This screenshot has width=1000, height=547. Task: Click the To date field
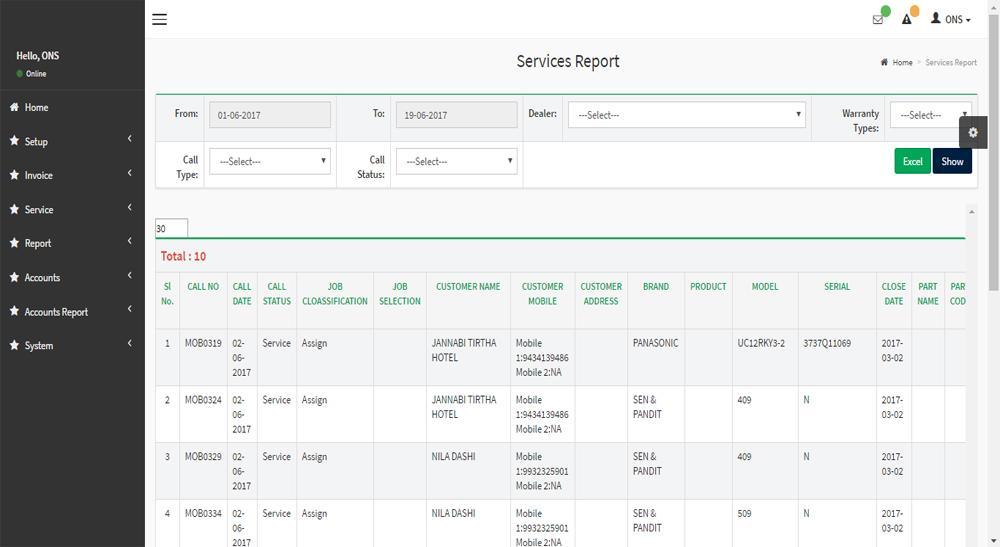pyautogui.click(x=457, y=115)
